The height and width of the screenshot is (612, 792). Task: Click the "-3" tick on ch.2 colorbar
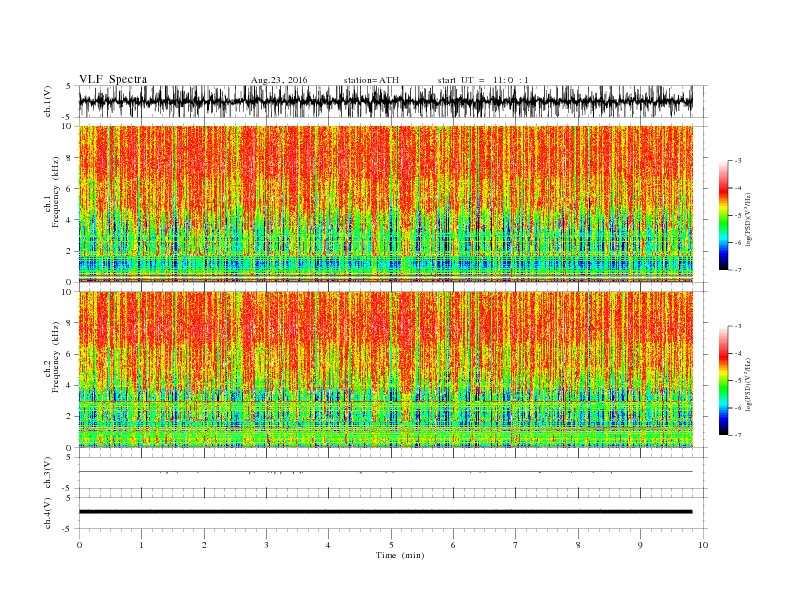pyautogui.click(x=738, y=326)
